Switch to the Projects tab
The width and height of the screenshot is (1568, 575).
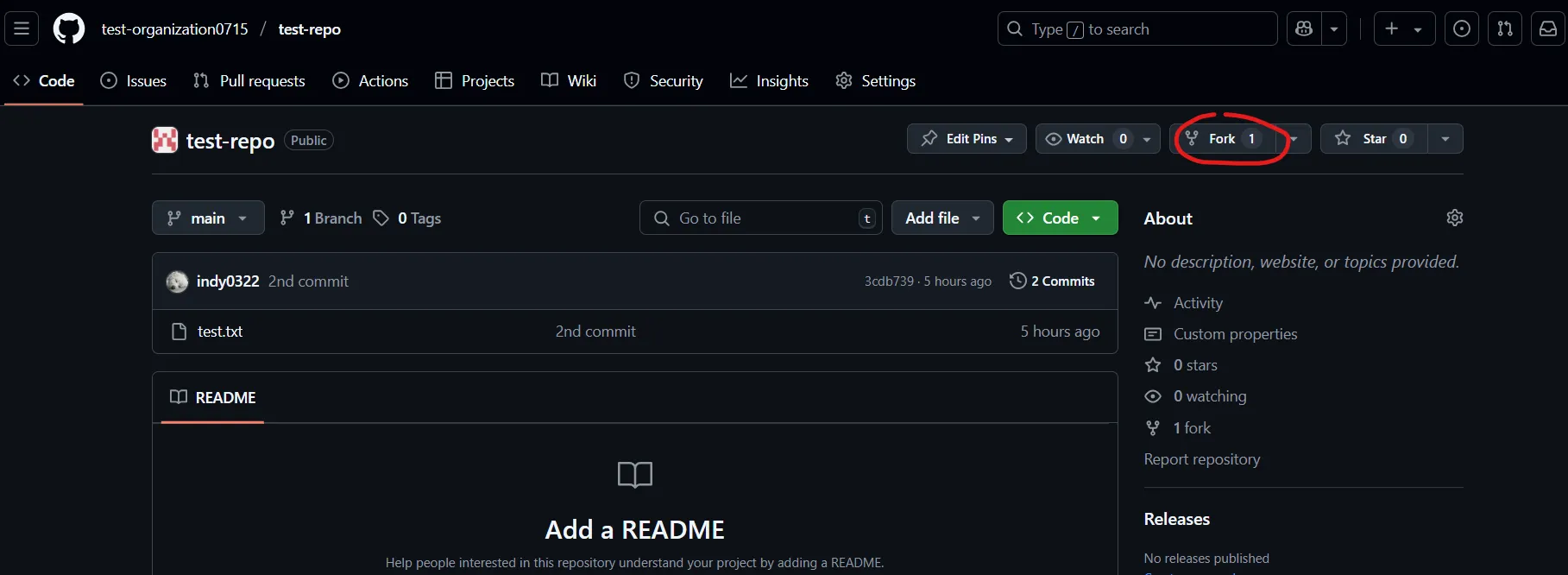475,80
